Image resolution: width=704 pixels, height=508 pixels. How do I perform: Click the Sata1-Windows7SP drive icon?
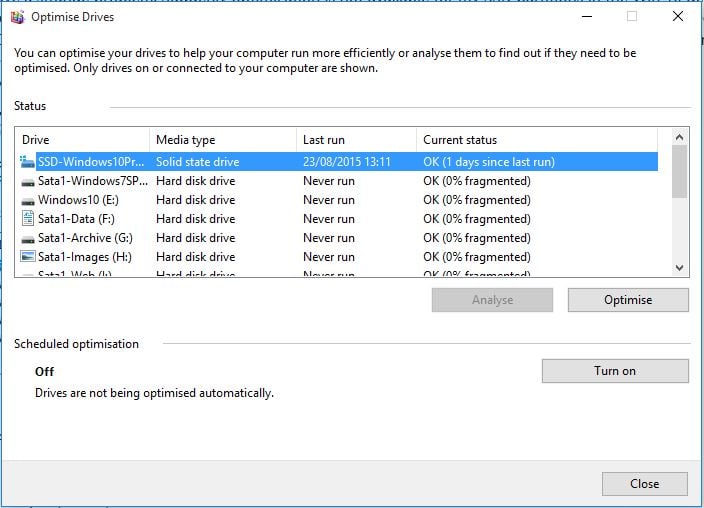(x=28, y=182)
